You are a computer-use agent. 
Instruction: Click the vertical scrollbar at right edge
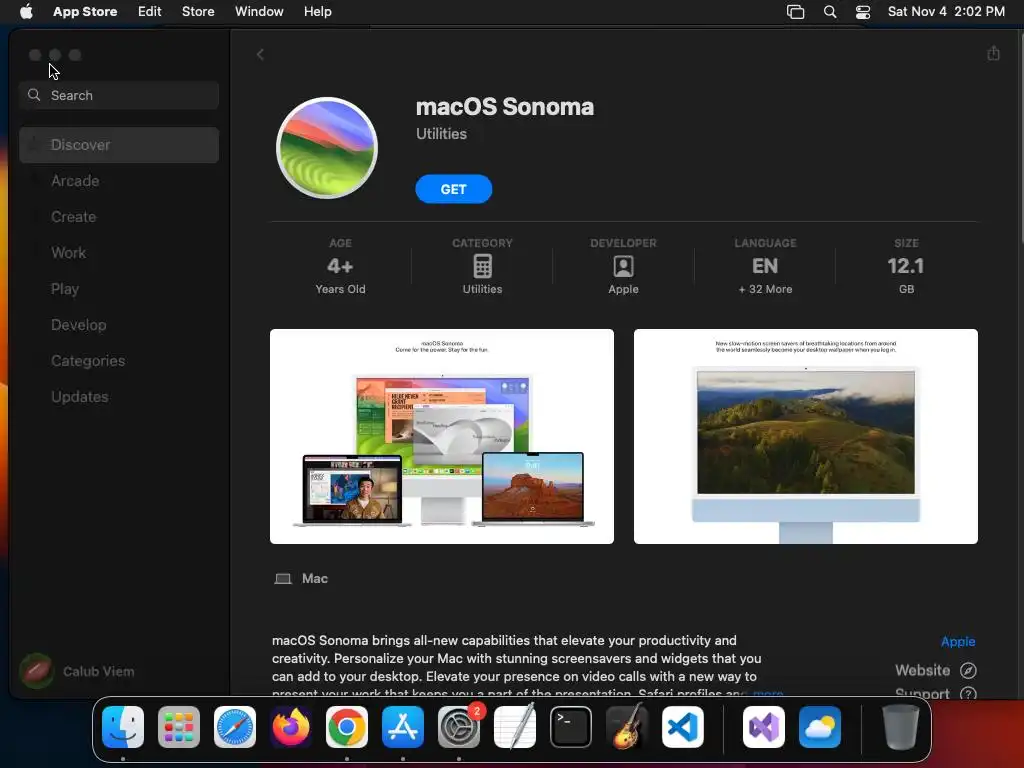[x=1020, y=137]
